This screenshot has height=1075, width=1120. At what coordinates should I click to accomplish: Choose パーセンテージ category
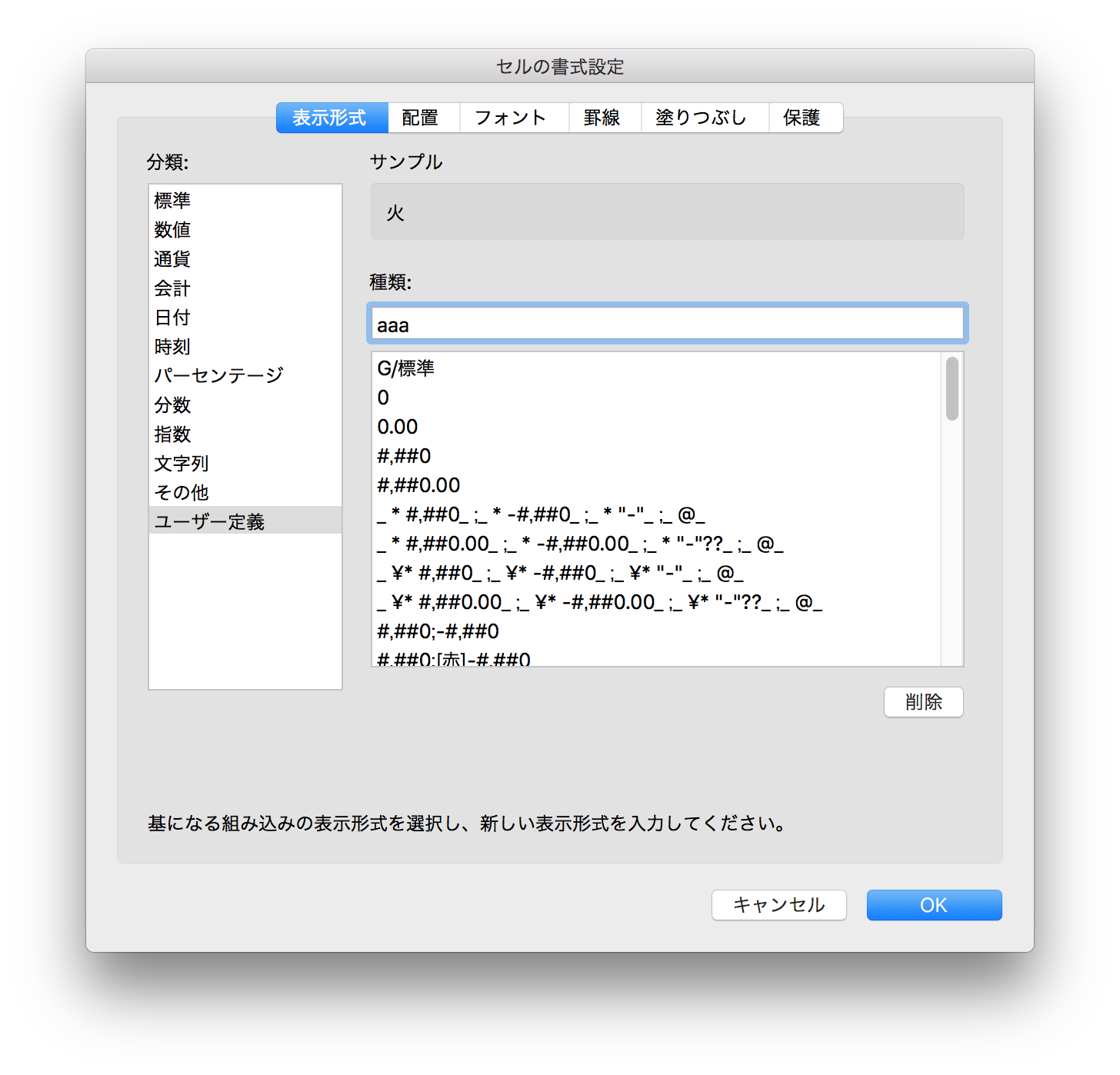pos(218,375)
